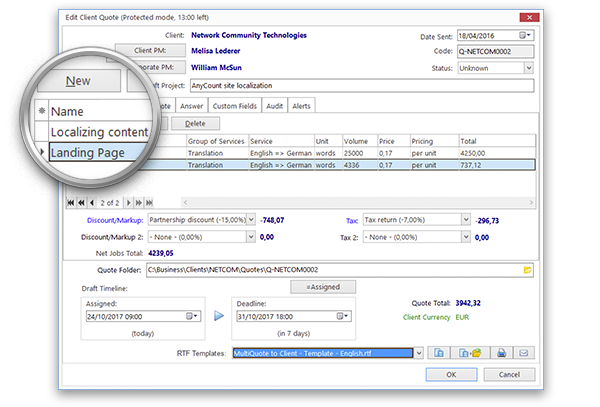The image size is (600, 407).
Task: Open the RTF Templates combo box
Action: [x=418, y=352]
